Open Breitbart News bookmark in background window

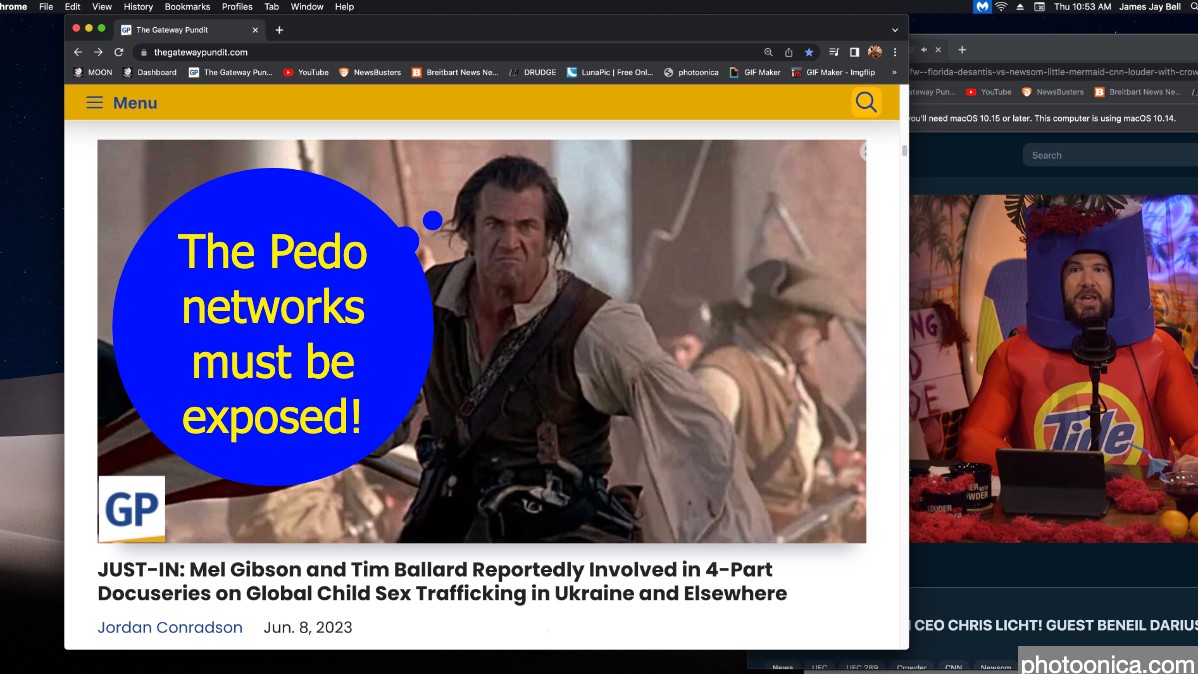pos(1138,92)
